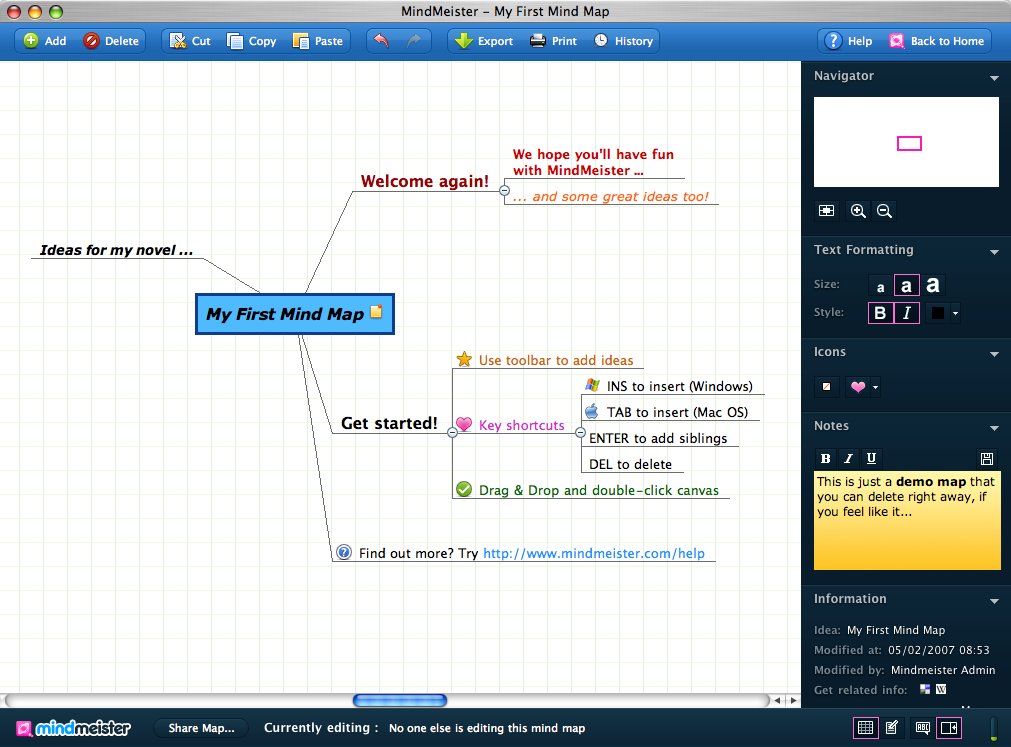The height and width of the screenshot is (747, 1011).
Task: Apply the pink heart icon in Icons panel
Action: click(858, 387)
